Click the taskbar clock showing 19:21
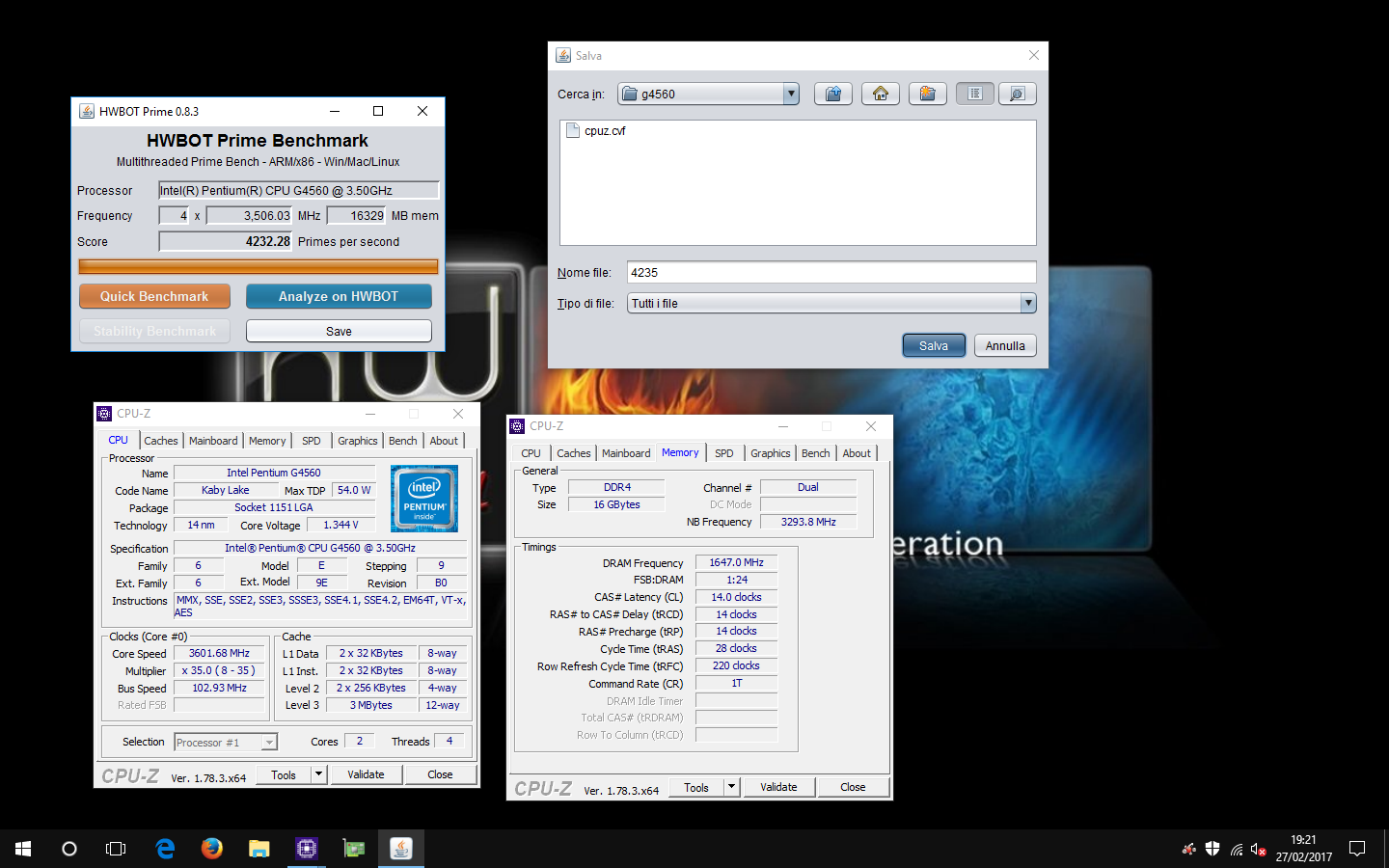This screenshot has height=868, width=1389. pos(1303,849)
